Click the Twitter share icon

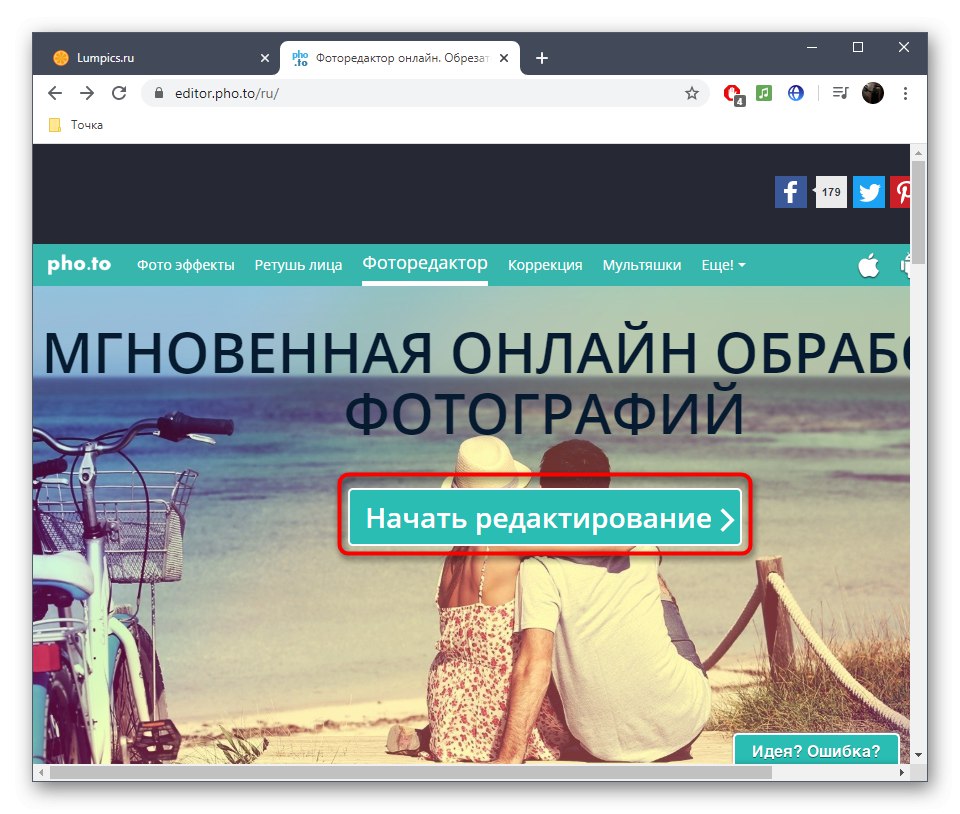[868, 191]
